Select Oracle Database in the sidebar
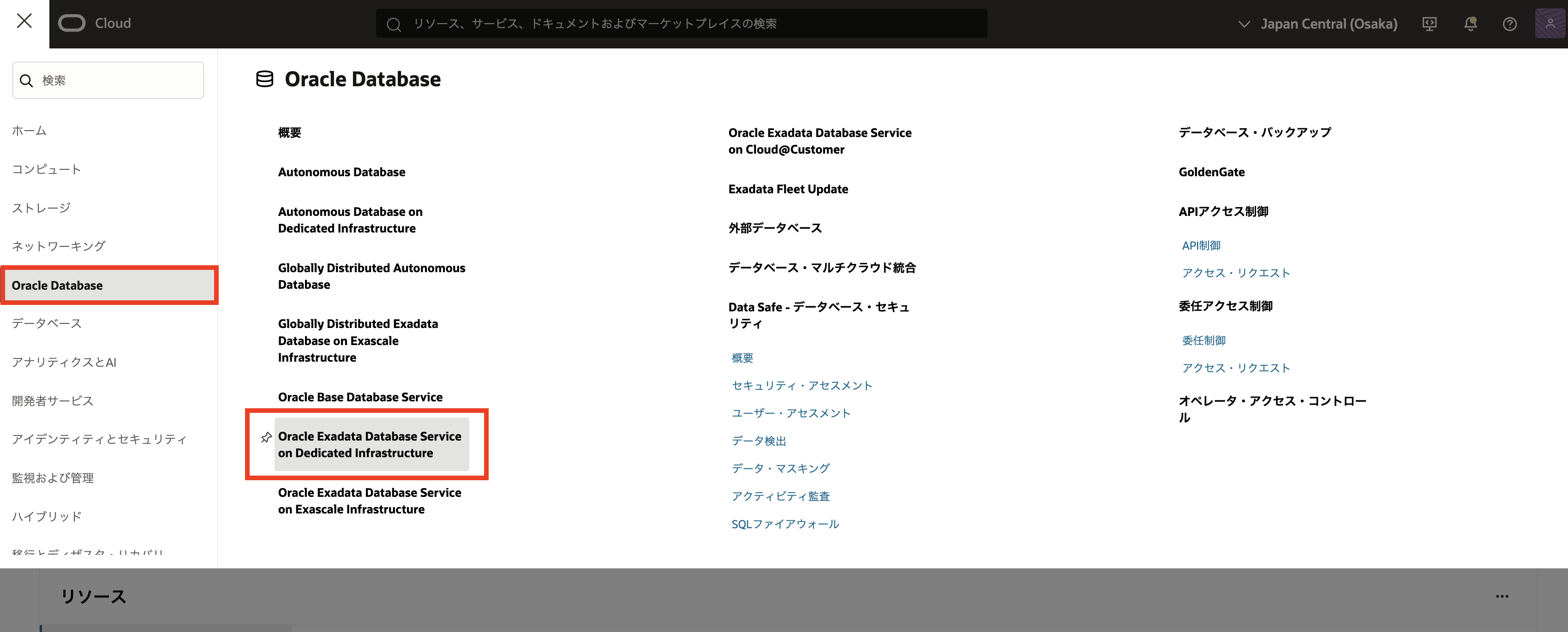The height and width of the screenshot is (632, 1568). pyautogui.click(x=109, y=285)
